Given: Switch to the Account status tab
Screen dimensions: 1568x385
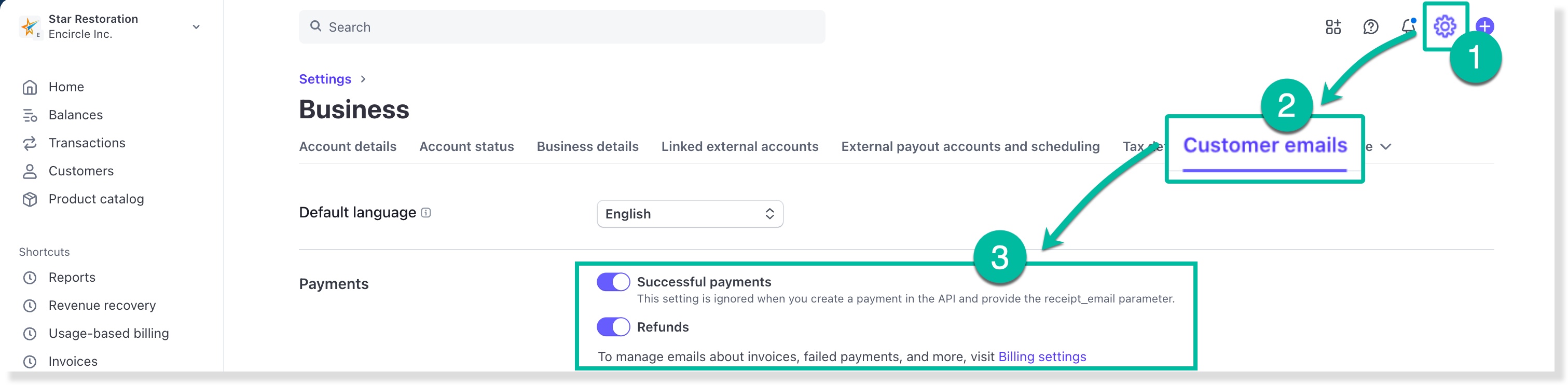Looking at the screenshot, I should pyautogui.click(x=466, y=147).
